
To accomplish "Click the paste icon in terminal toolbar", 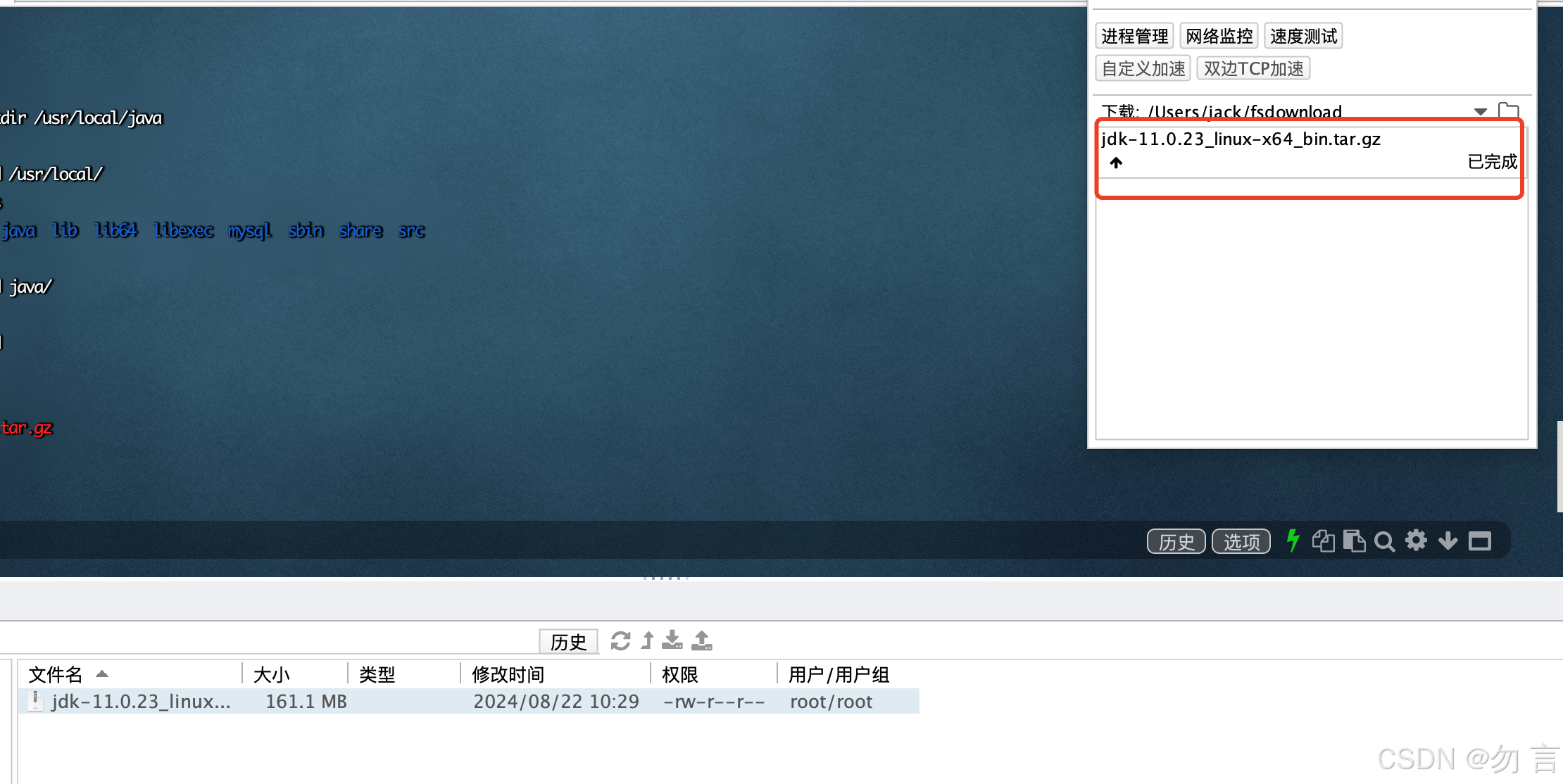I will click(x=1354, y=540).
